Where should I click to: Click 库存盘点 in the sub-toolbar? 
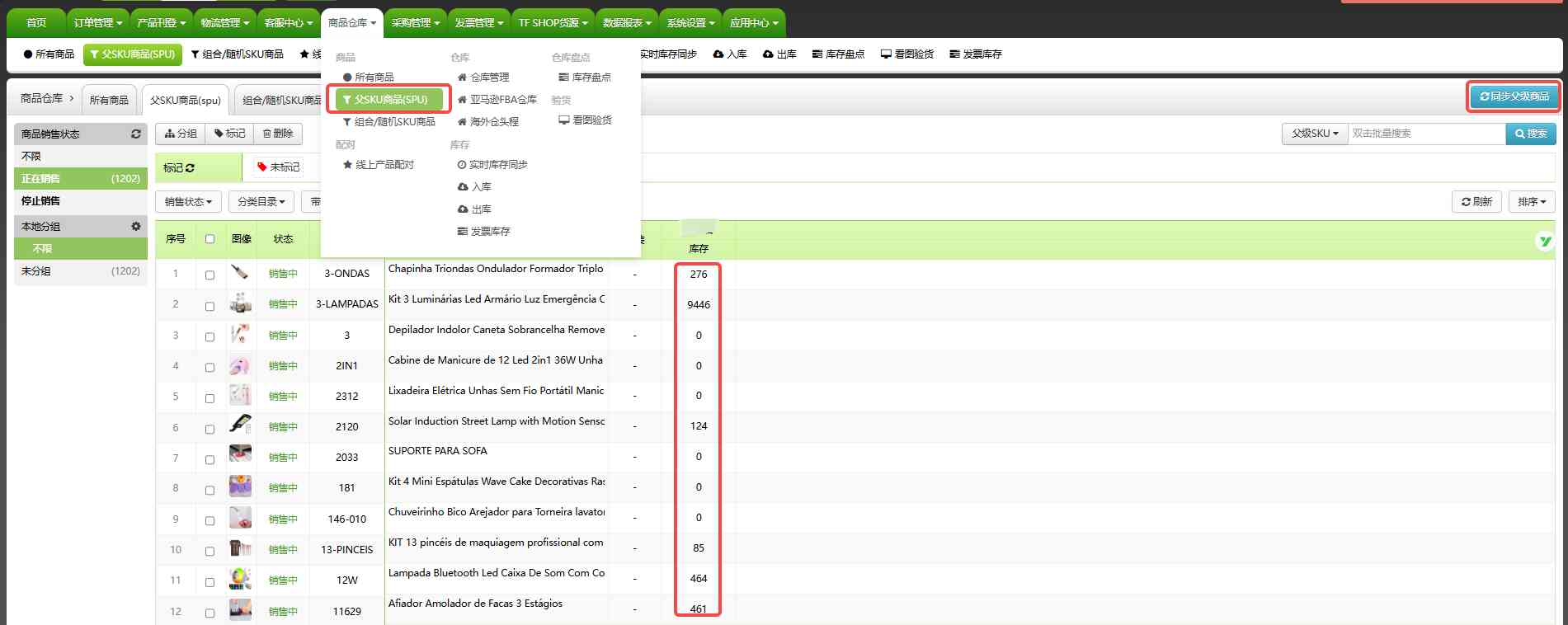coord(838,54)
